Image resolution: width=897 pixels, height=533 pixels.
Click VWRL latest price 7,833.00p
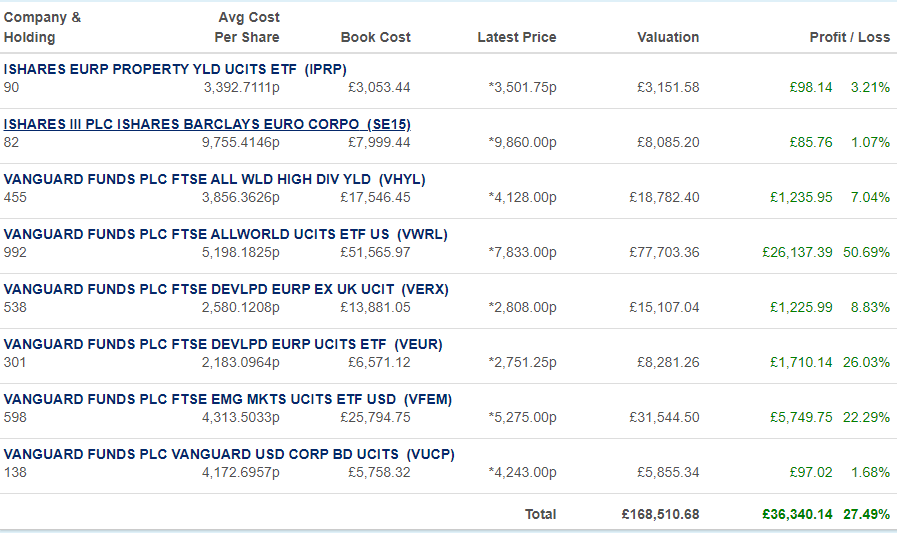pyautogui.click(x=522, y=252)
